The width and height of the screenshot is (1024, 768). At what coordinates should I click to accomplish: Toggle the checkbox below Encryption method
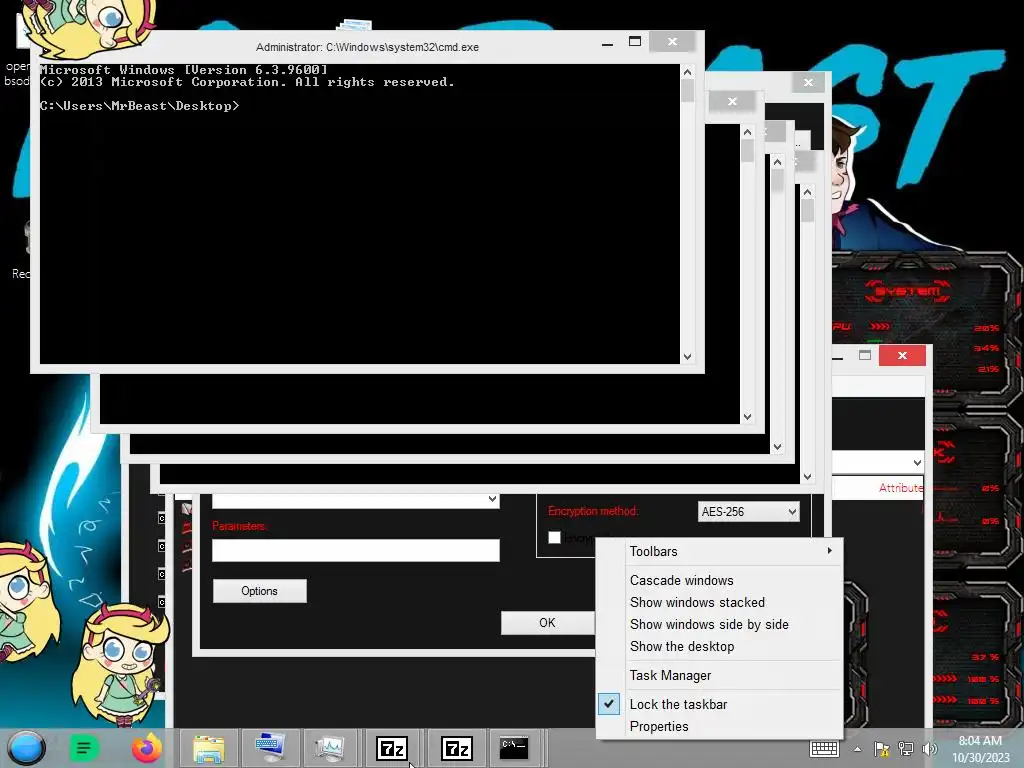554,537
